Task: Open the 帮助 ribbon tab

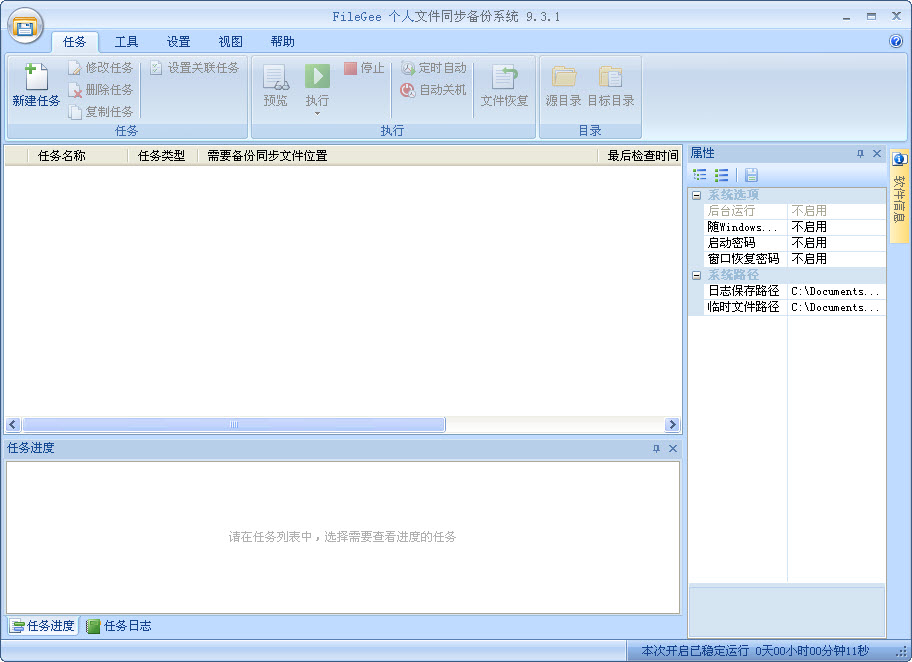Action: click(283, 42)
